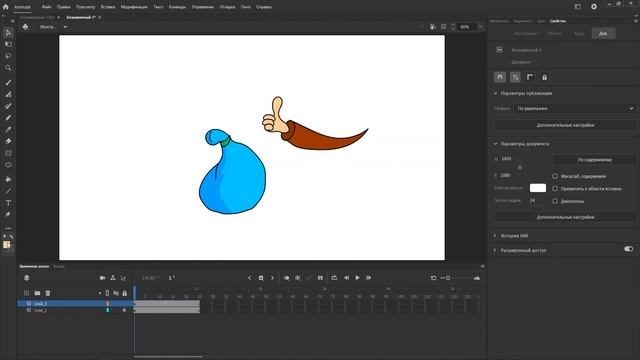The height and width of the screenshot is (360, 640).
Task: Select the Pencil tool in toolbar
Action: [8, 118]
